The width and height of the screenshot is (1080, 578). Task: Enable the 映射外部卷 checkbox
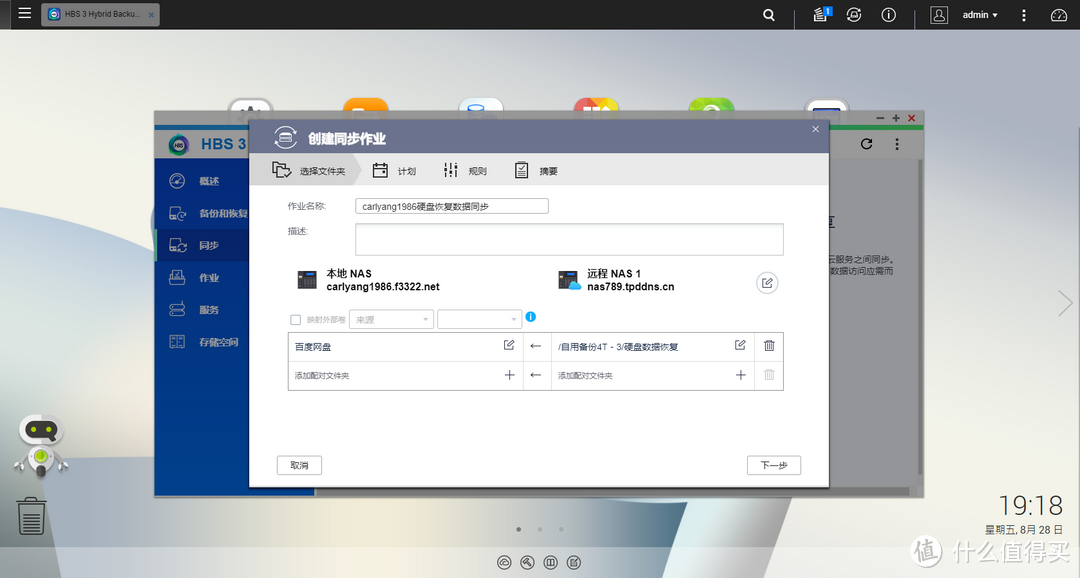tap(295, 320)
